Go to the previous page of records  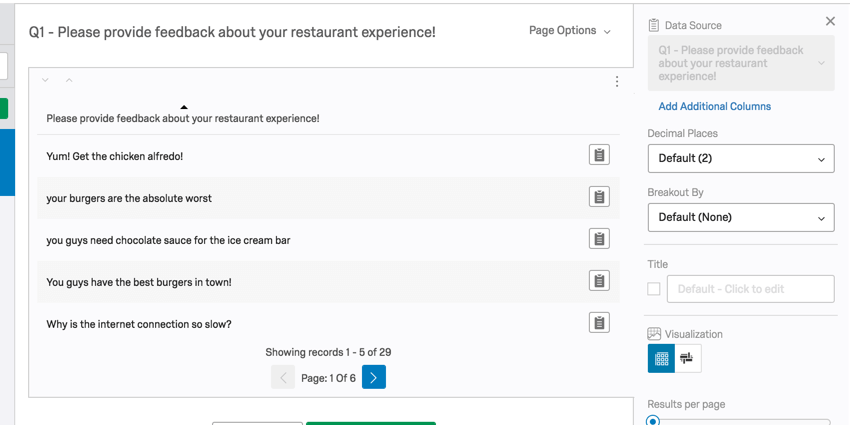pyautogui.click(x=283, y=378)
